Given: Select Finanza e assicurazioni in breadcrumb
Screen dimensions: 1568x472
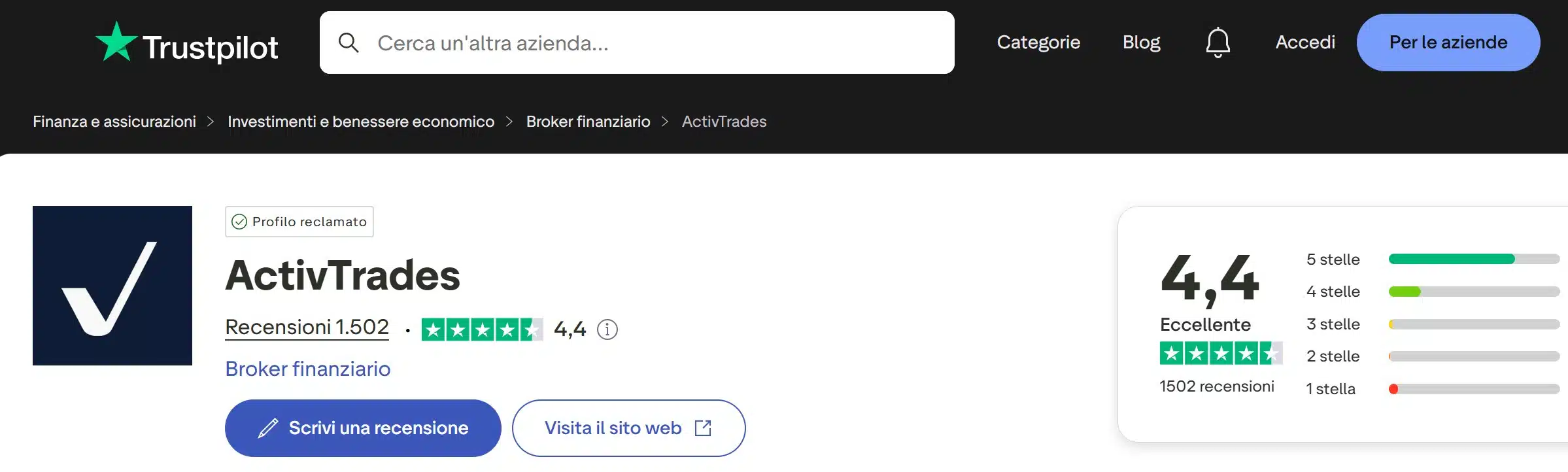Looking at the screenshot, I should tap(114, 122).
